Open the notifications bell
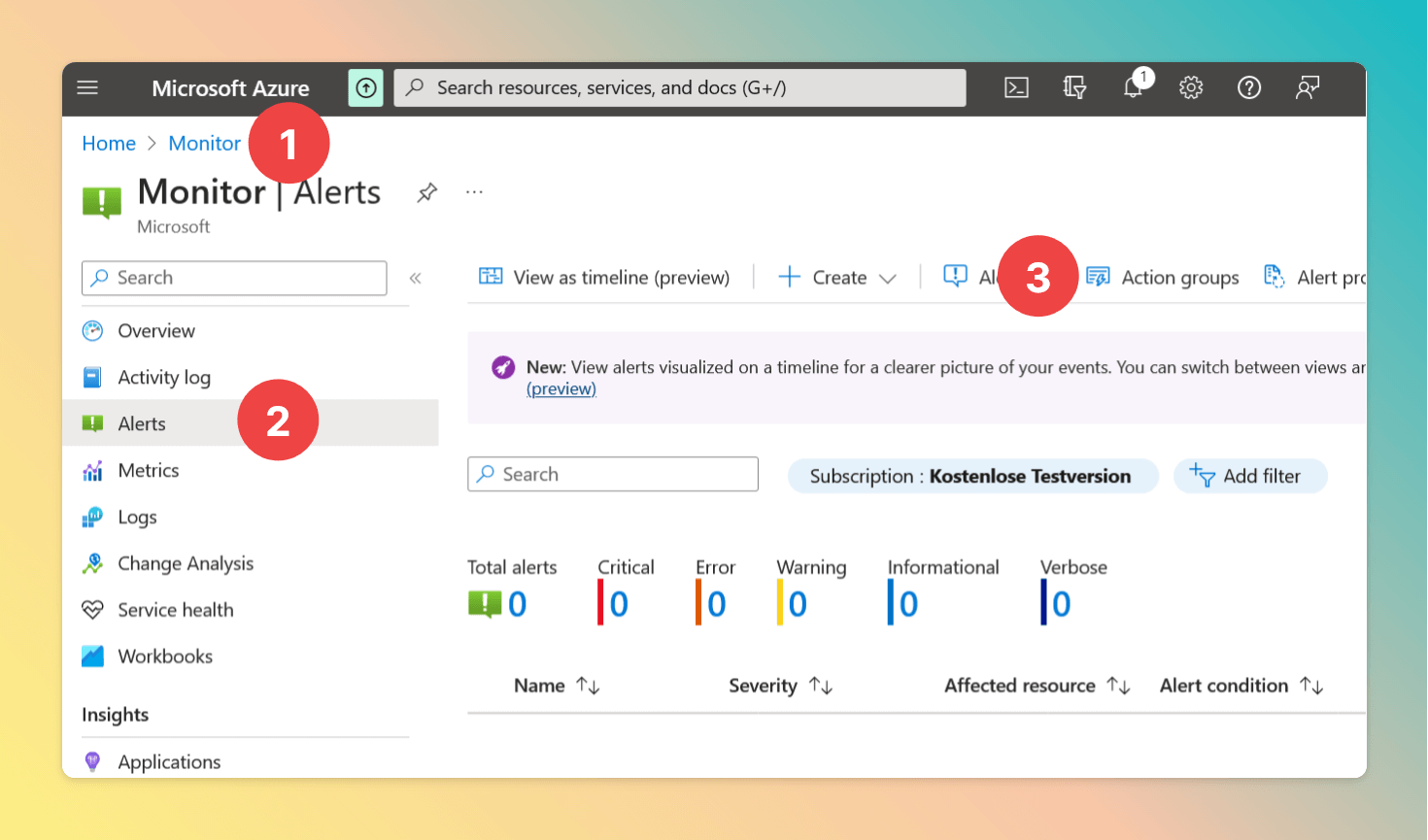 [1133, 88]
